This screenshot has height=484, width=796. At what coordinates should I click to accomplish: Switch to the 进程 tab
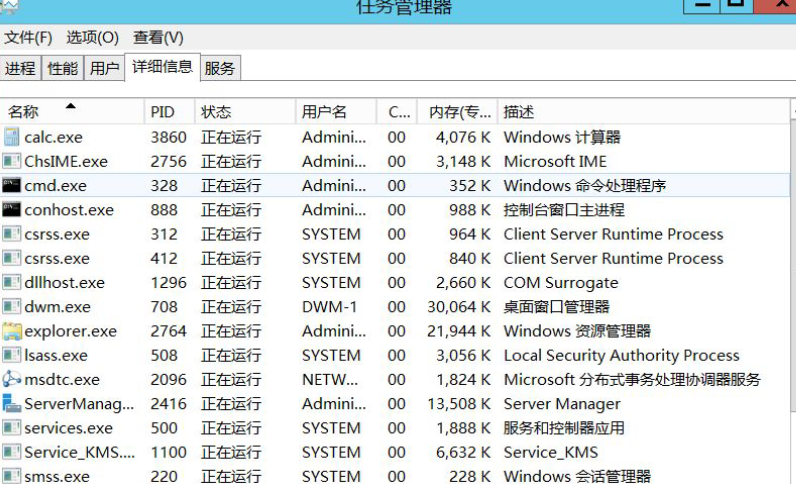tap(20, 69)
